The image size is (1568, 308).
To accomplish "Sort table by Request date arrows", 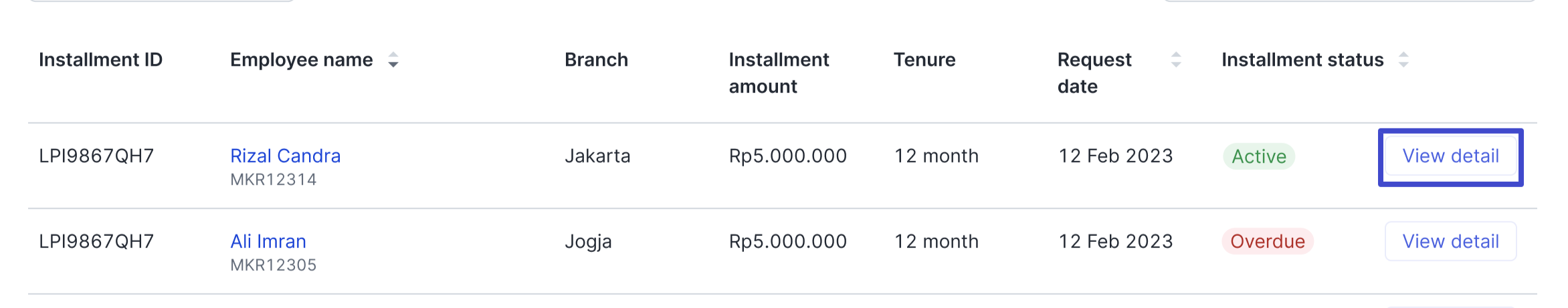I will pos(1175,59).
